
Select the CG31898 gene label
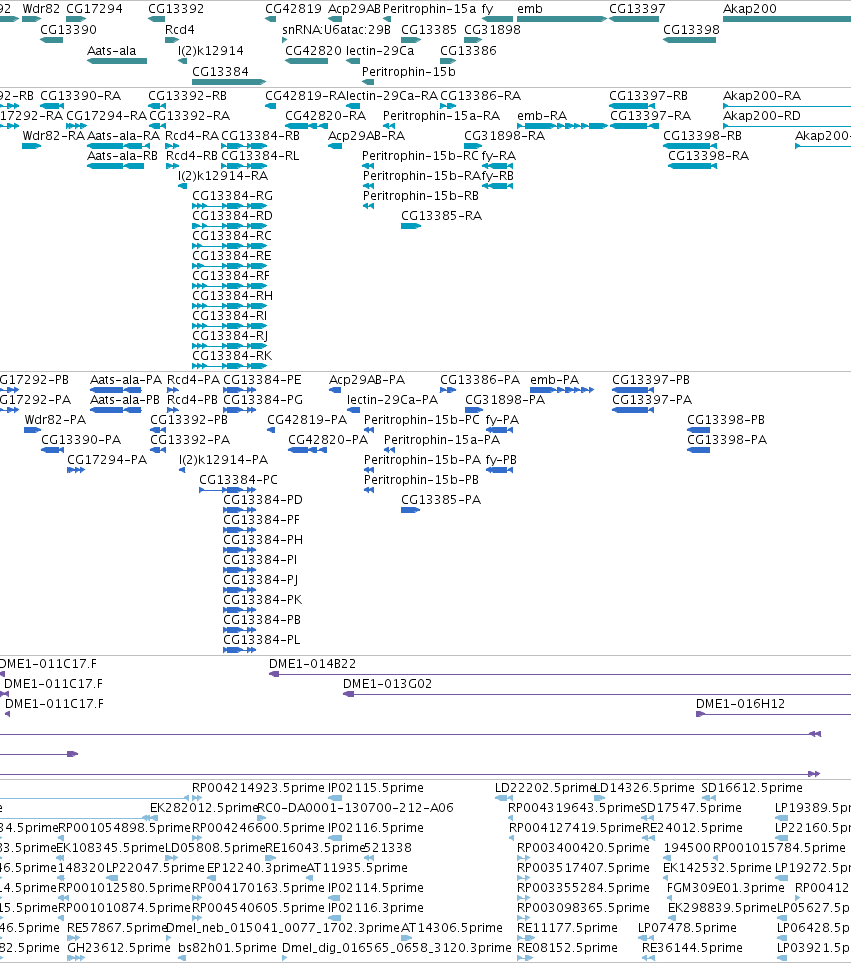492,29
